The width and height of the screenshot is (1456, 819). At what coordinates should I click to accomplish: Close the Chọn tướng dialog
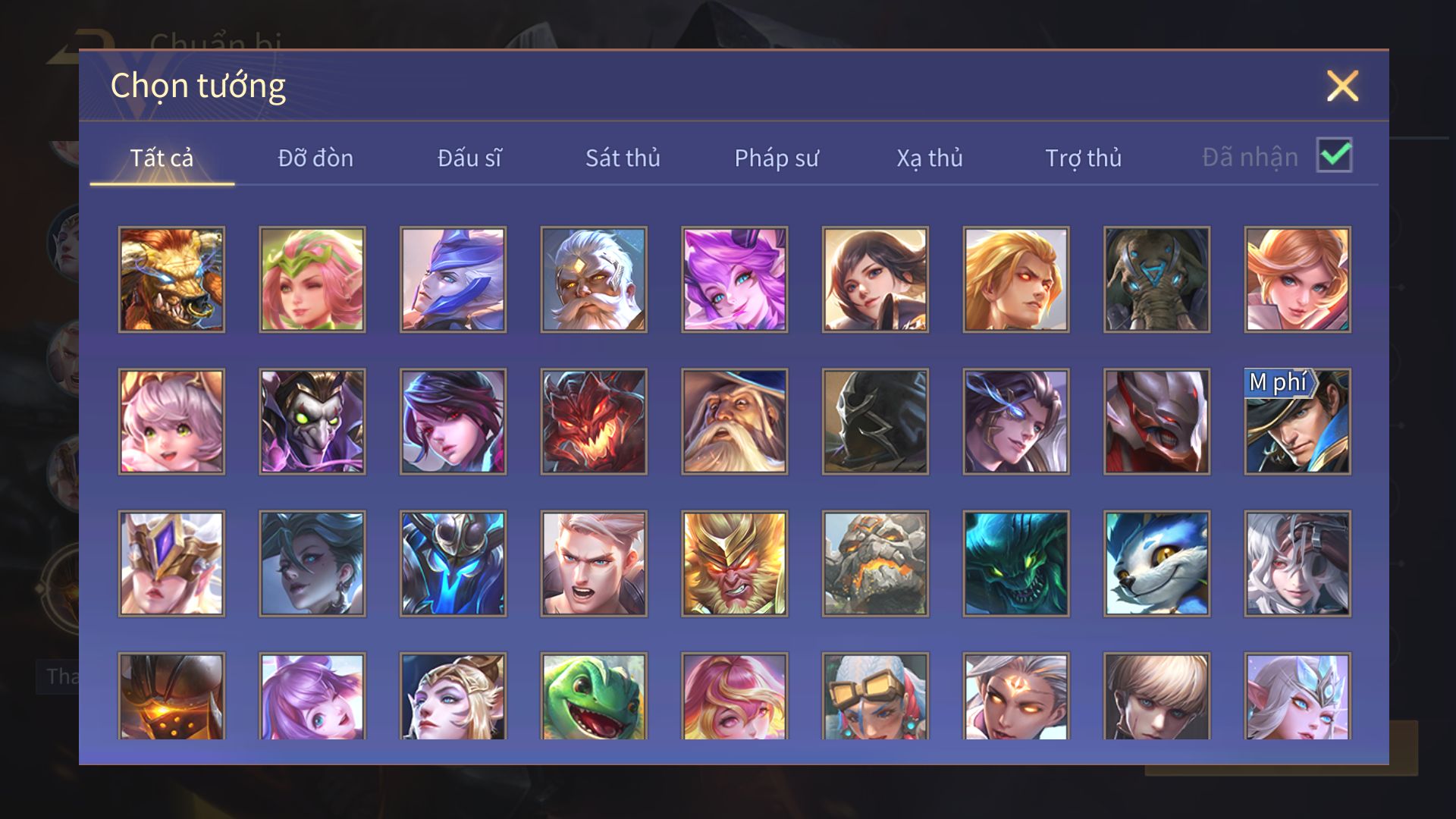[1342, 86]
